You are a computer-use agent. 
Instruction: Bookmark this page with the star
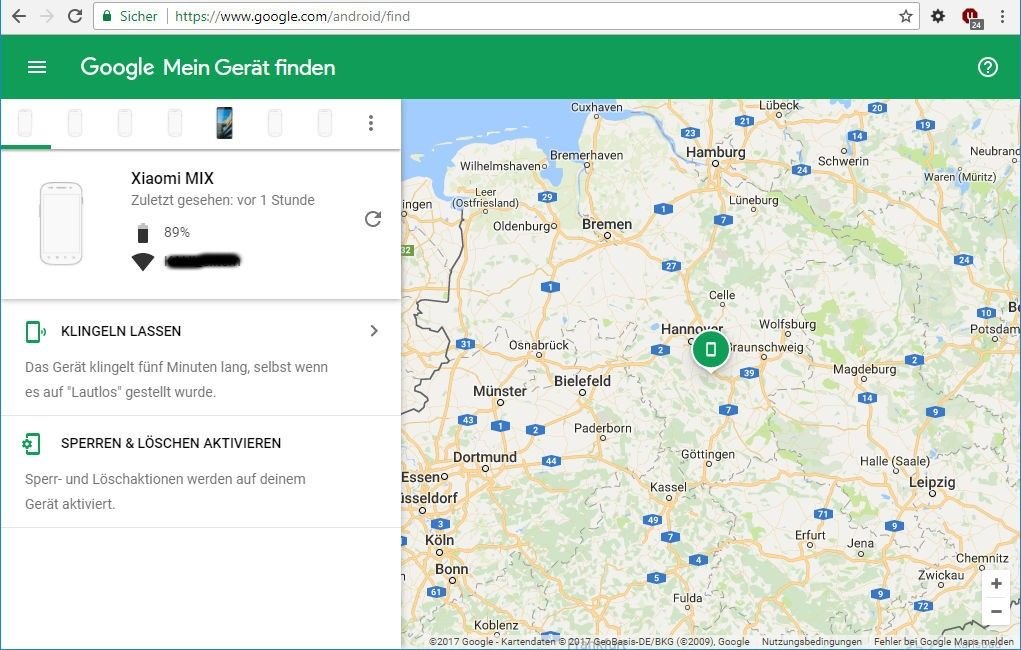pyautogui.click(x=906, y=16)
